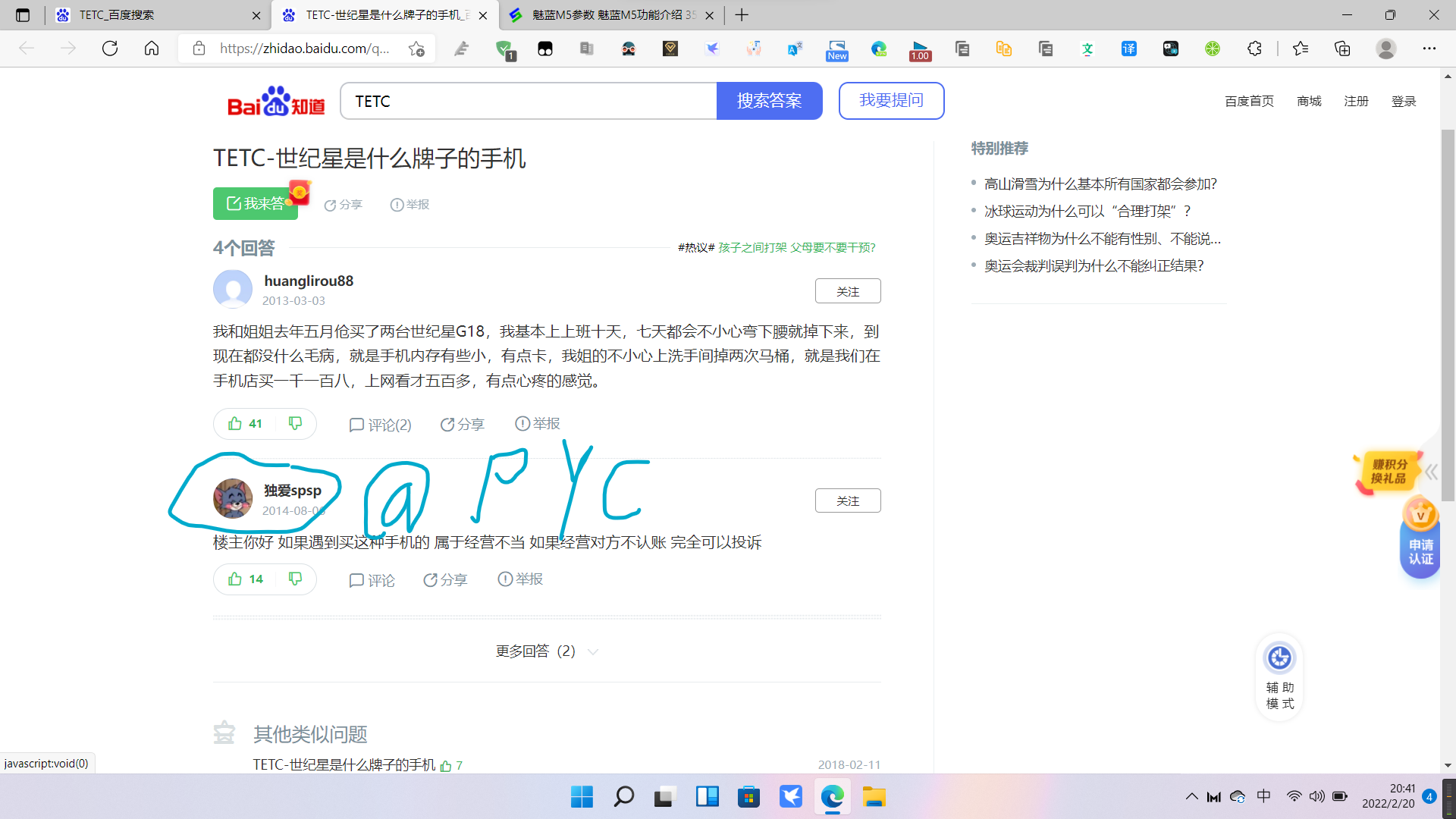Open 百度首页 link
1456x819 pixels.
pos(1249,102)
